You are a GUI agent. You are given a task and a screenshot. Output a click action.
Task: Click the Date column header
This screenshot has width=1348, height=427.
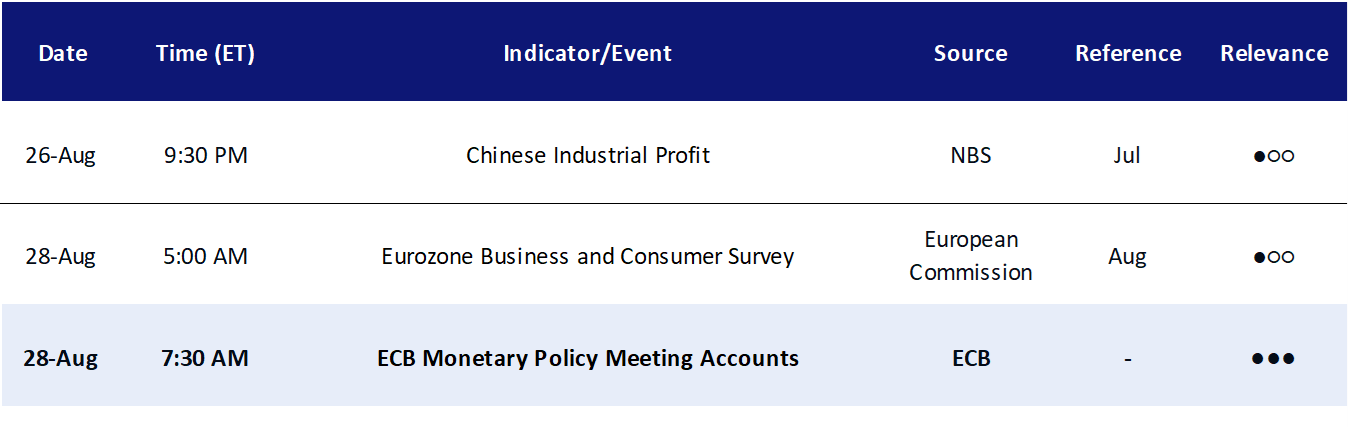63,53
